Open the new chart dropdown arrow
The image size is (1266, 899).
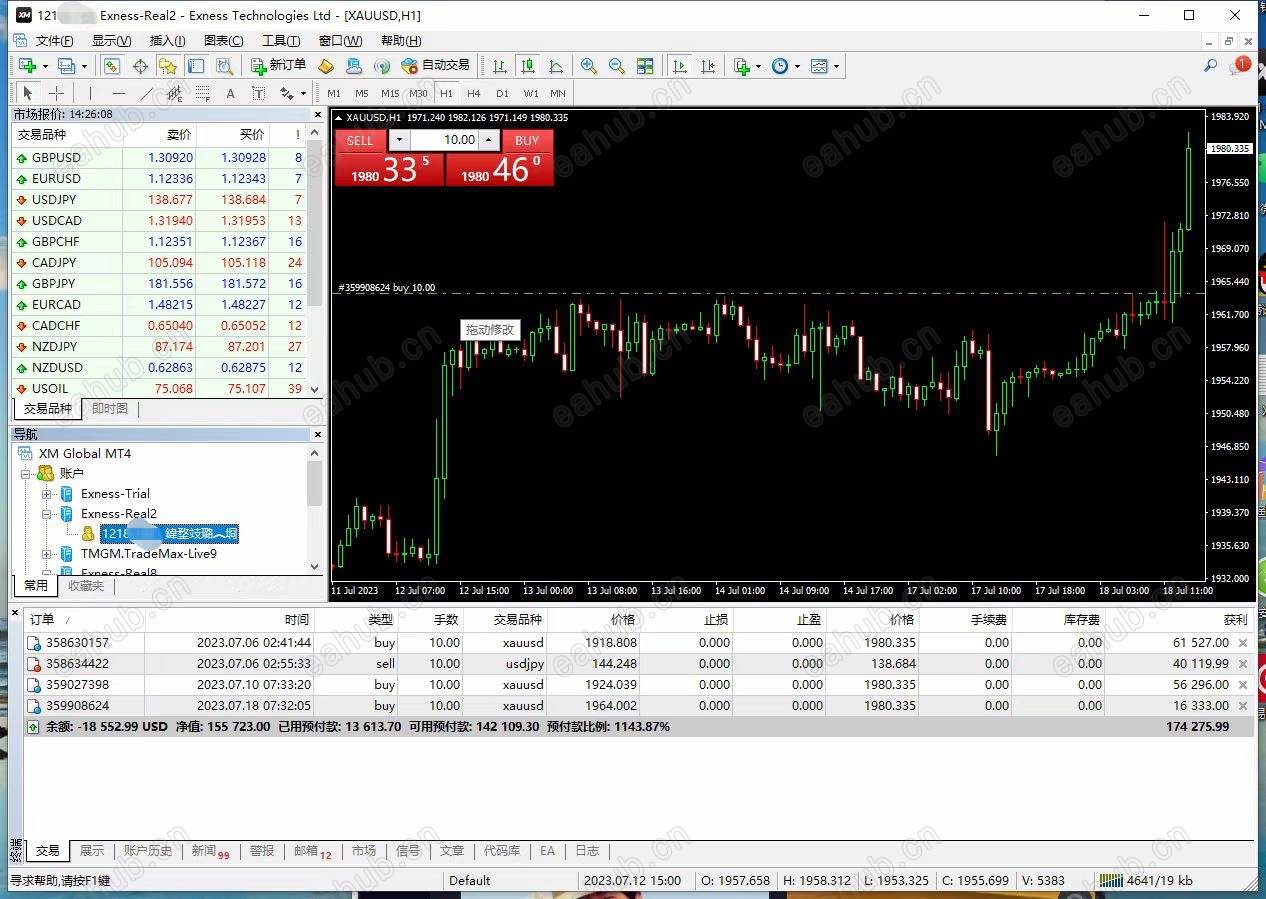(45, 66)
